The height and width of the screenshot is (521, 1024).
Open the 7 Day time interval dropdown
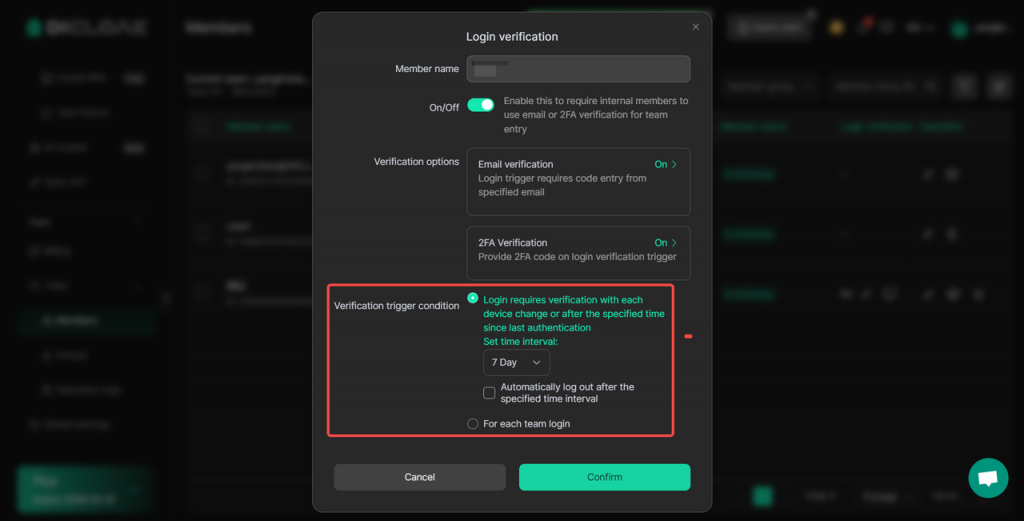516,362
